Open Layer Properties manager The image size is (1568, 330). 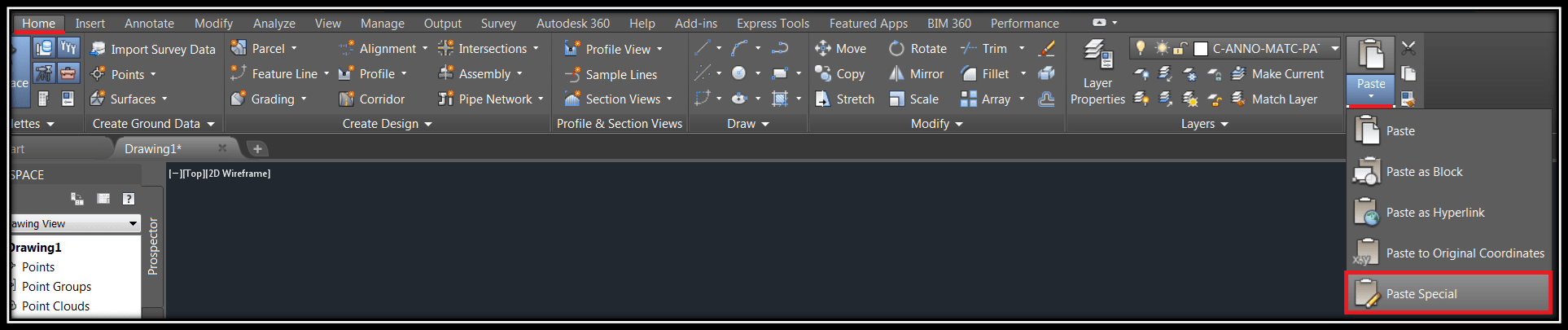(1097, 73)
